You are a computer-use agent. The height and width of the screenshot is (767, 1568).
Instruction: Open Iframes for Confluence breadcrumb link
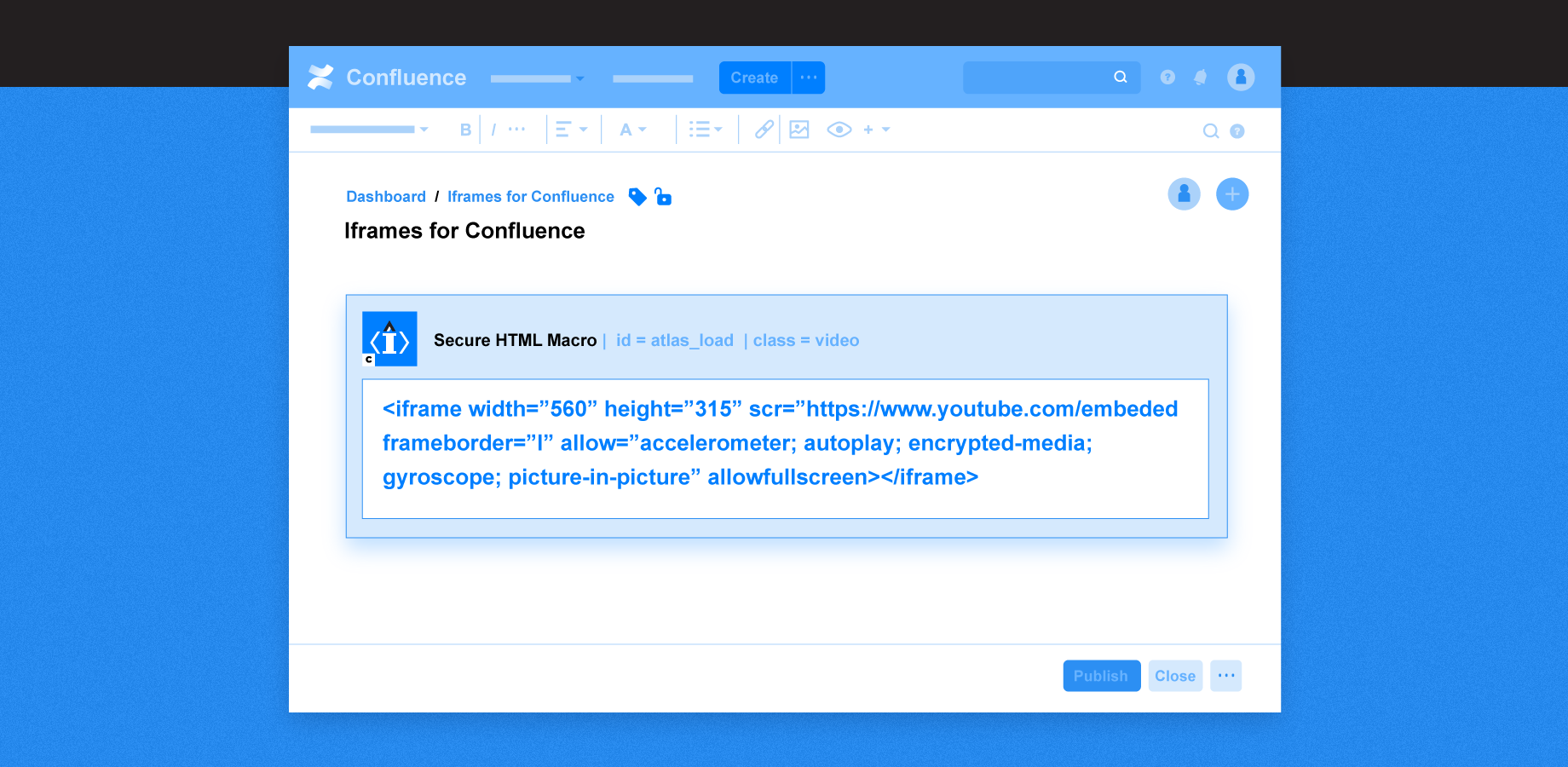531,197
